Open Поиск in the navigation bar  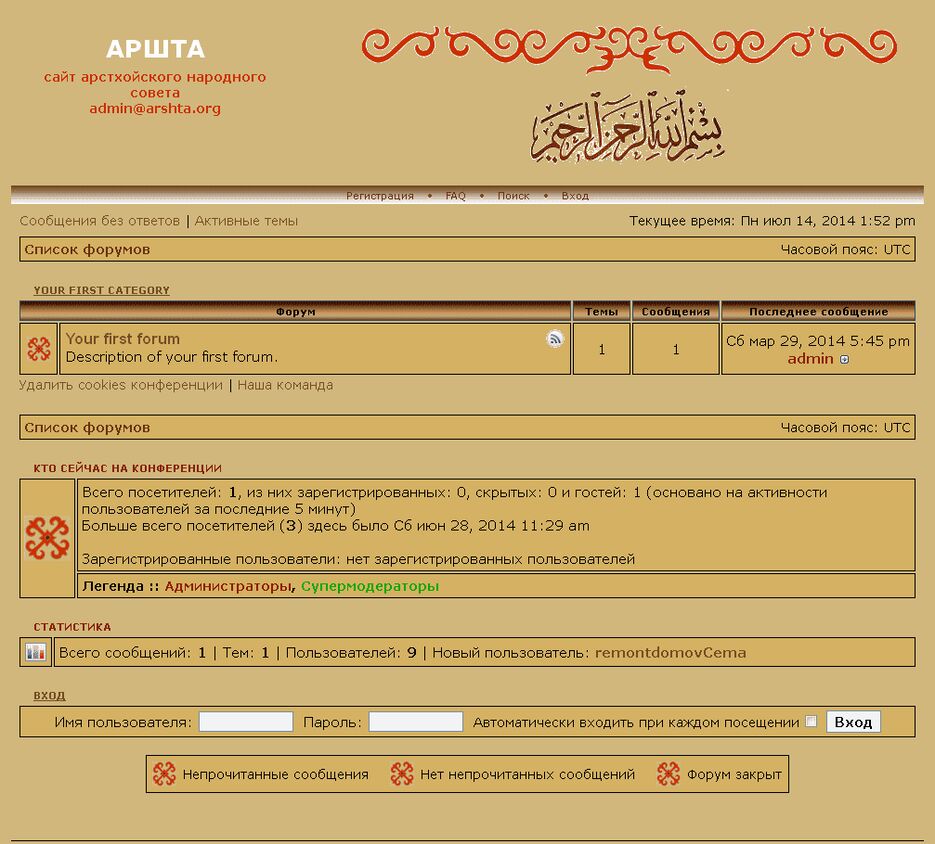pyautogui.click(x=513, y=196)
